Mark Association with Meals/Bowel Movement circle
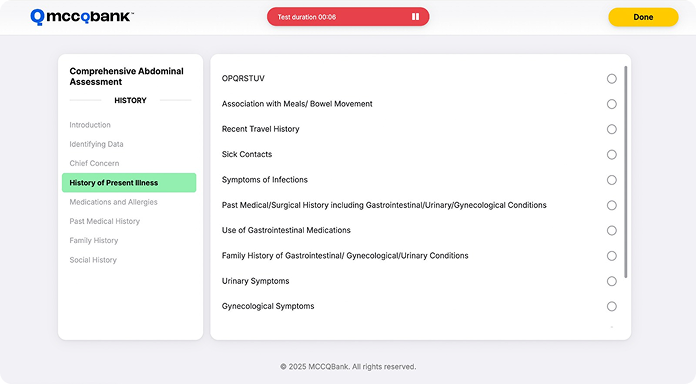696x384 pixels. click(x=612, y=104)
